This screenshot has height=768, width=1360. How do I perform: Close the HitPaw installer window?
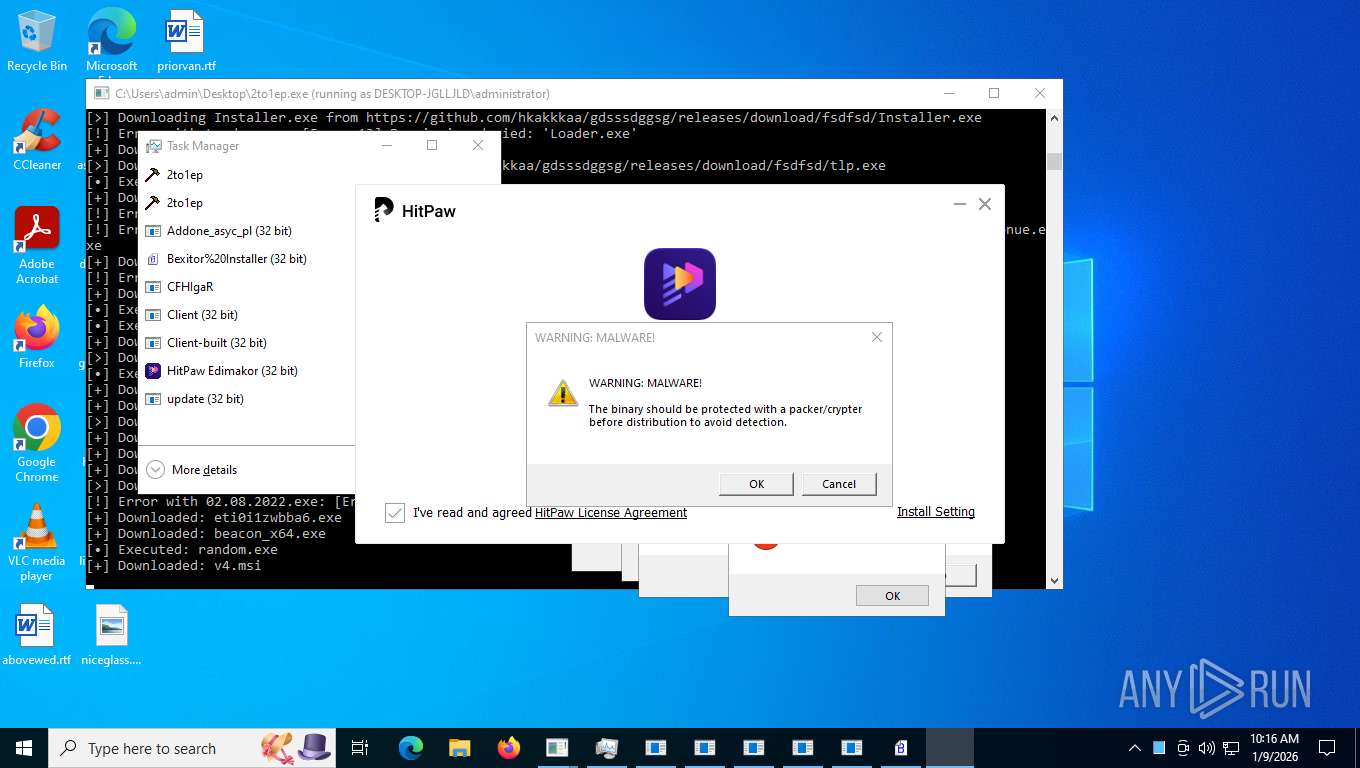click(985, 204)
